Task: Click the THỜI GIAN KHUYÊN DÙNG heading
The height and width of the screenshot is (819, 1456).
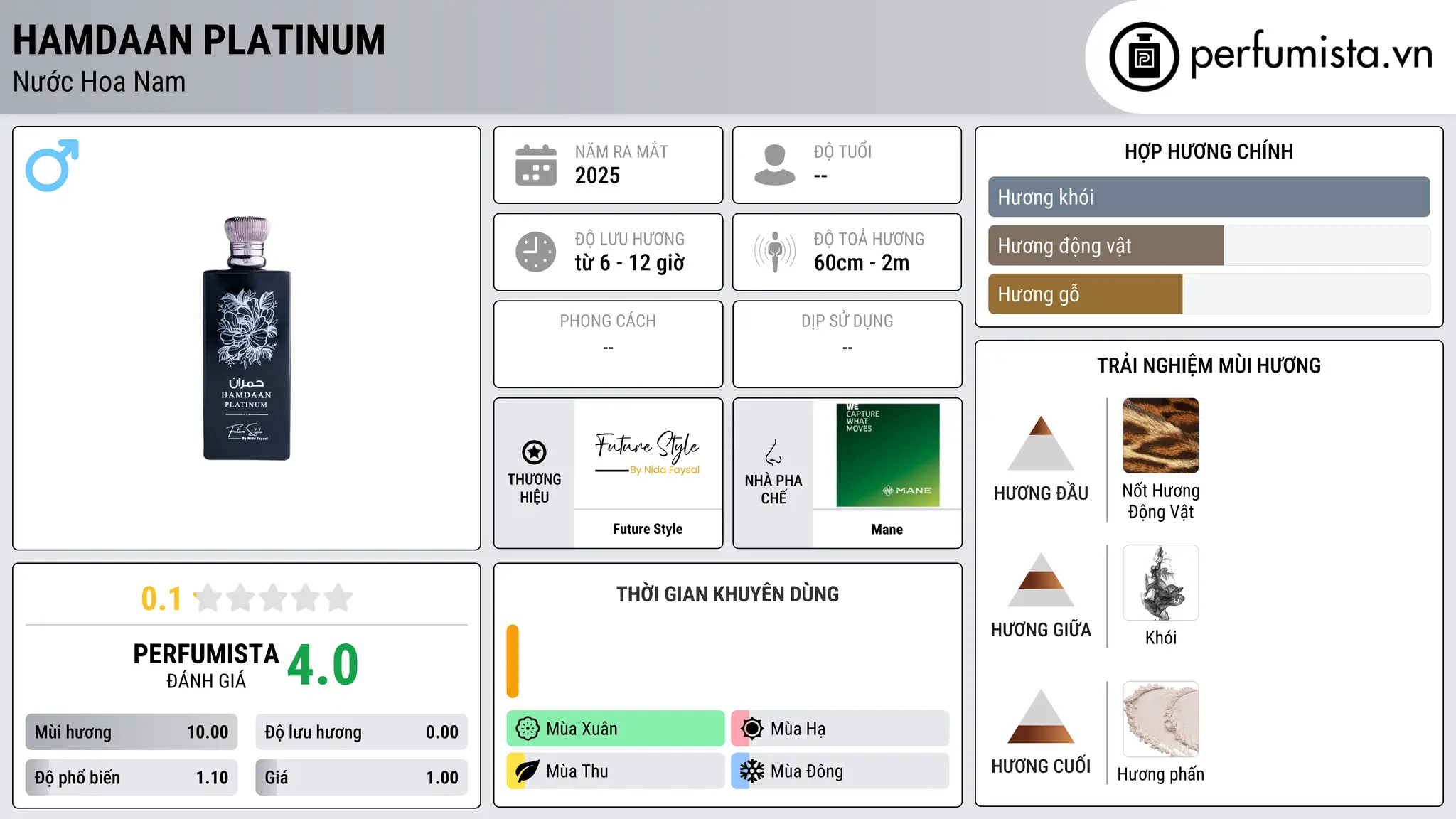Action: point(728,594)
